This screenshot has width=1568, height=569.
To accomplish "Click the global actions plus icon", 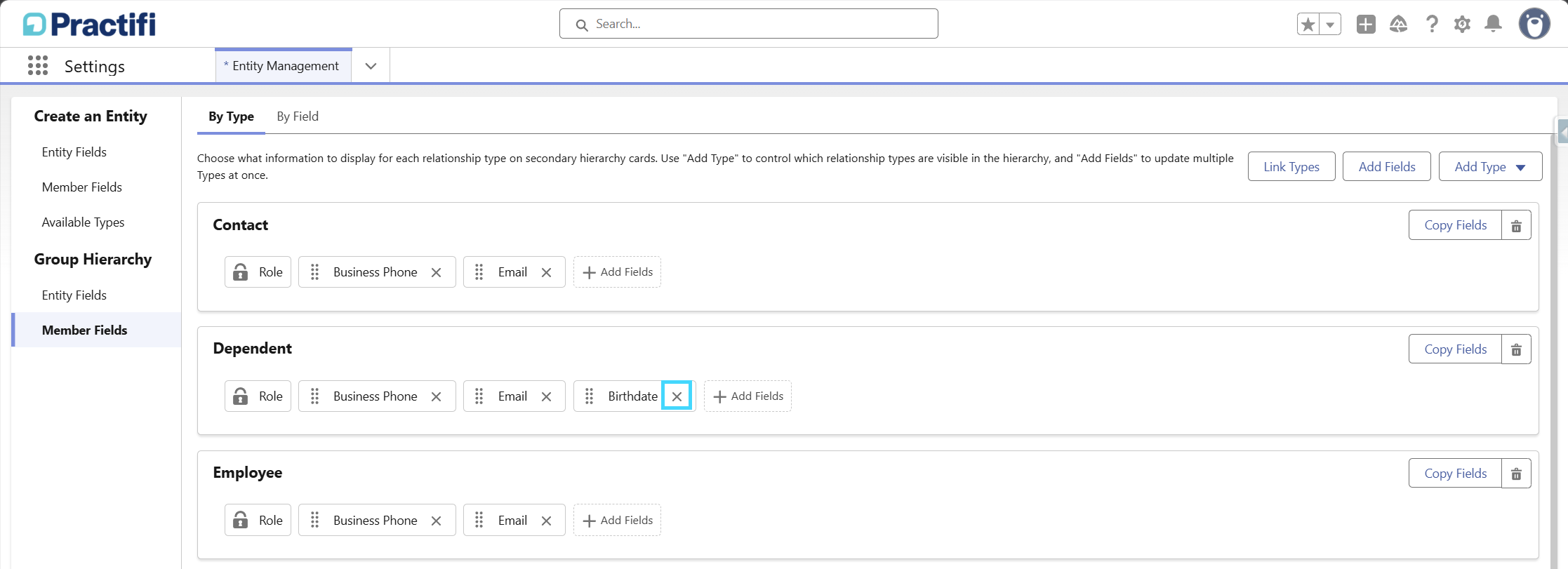I will pos(1366,25).
